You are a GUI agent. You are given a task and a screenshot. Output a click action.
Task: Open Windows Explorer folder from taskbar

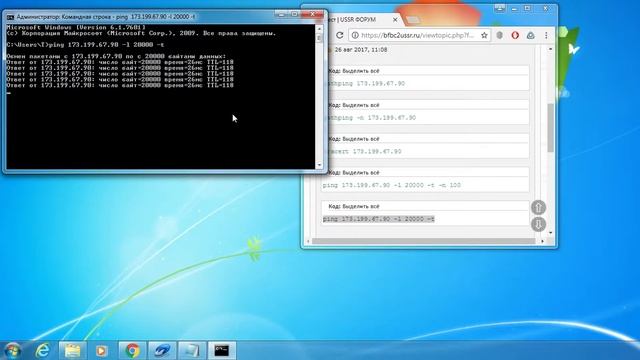(x=72, y=351)
